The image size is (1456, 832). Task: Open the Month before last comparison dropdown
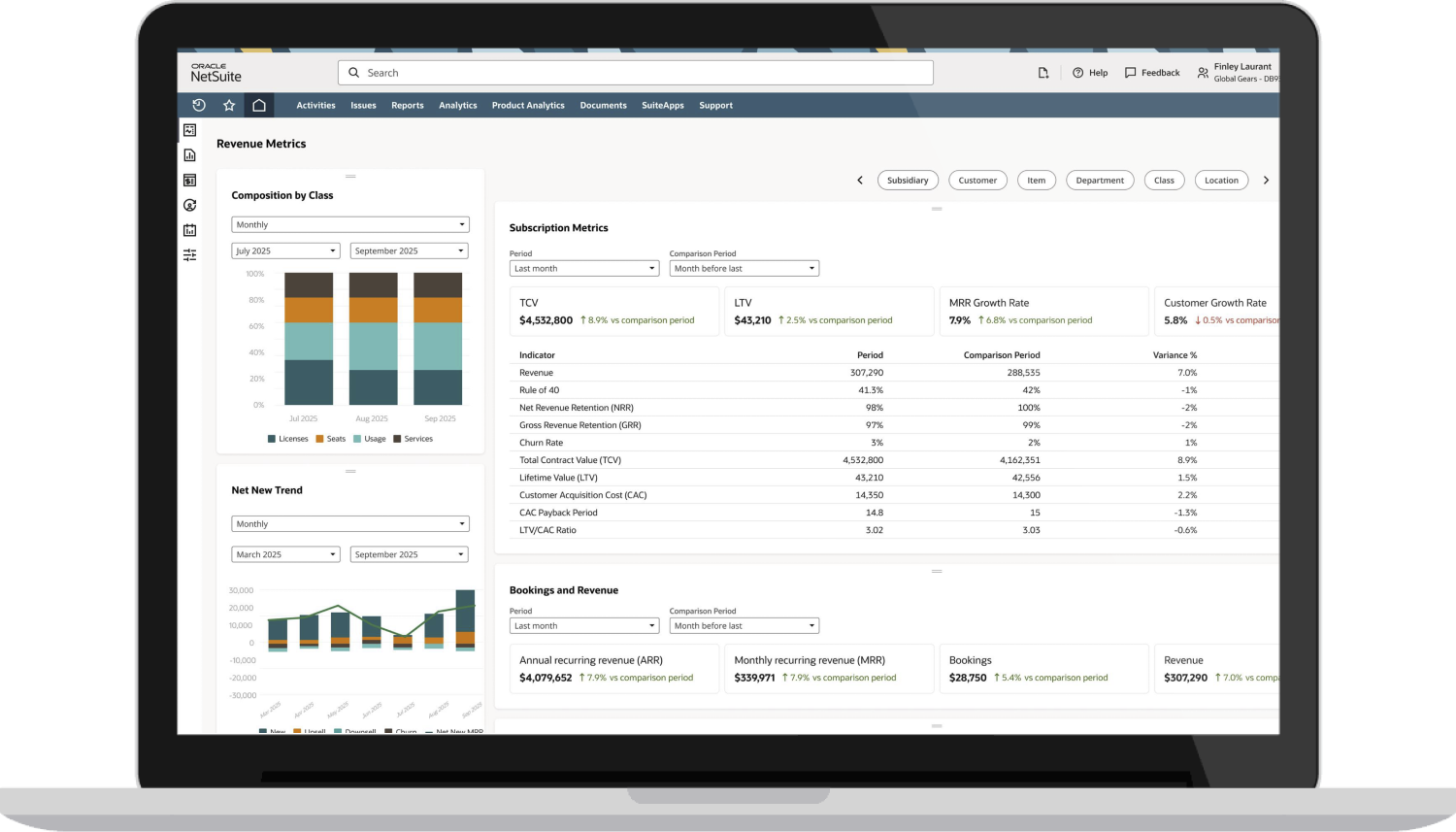(744, 268)
